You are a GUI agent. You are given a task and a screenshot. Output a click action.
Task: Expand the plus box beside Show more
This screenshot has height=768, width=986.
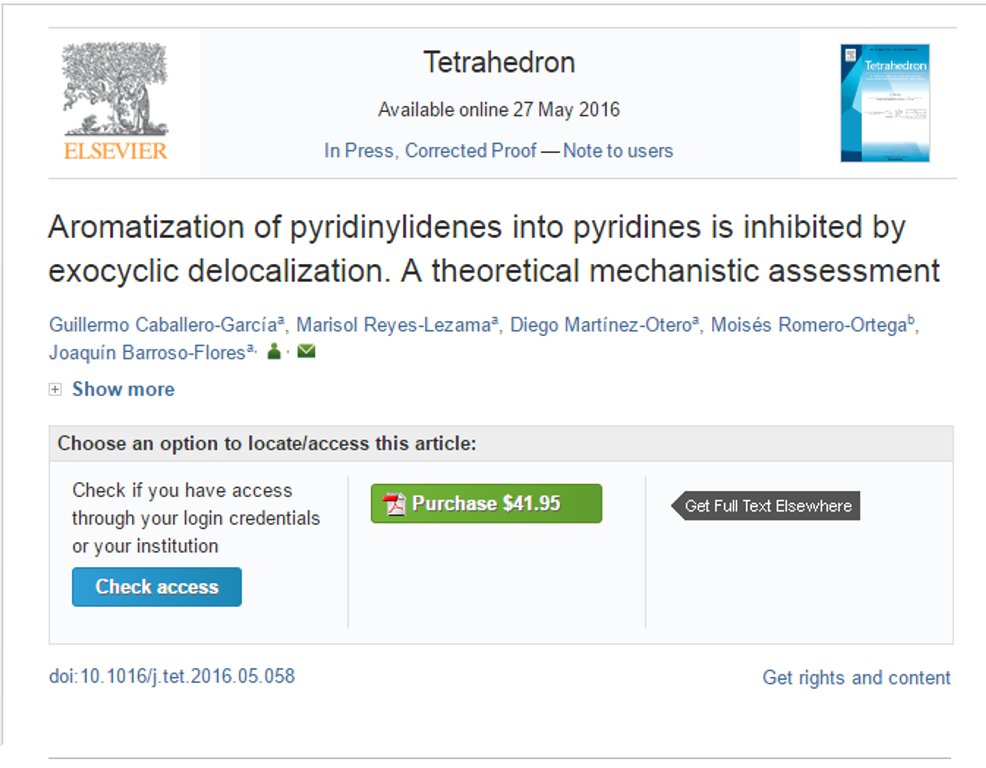tap(55, 389)
